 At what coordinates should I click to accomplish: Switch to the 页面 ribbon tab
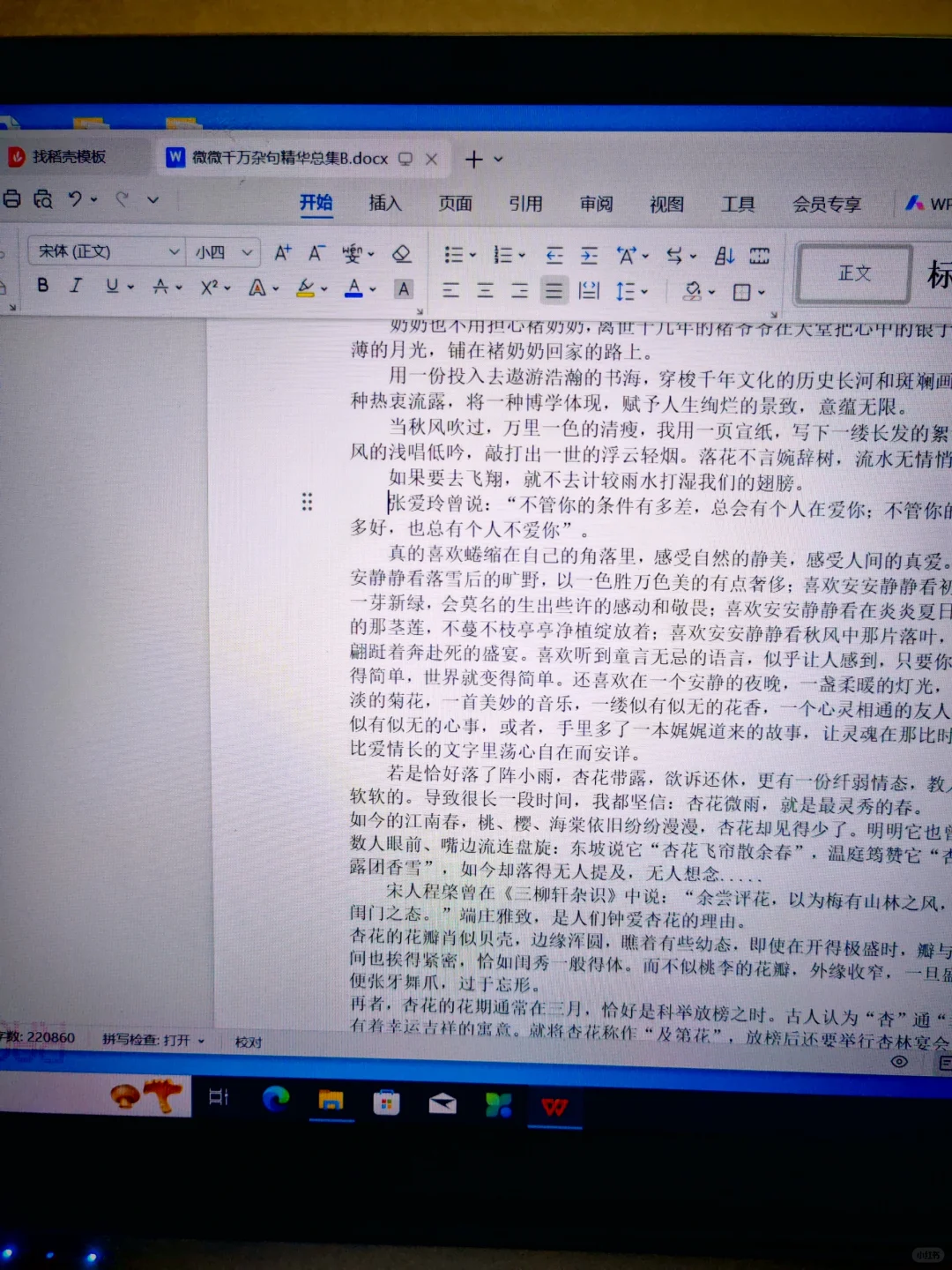[456, 204]
